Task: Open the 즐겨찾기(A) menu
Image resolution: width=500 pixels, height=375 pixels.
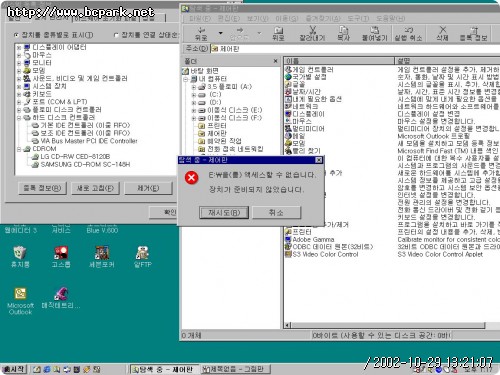Action: pos(323,18)
